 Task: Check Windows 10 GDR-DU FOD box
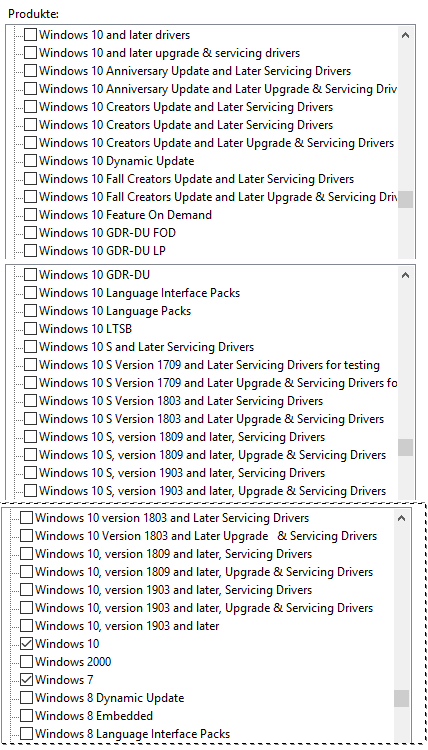tap(30, 233)
